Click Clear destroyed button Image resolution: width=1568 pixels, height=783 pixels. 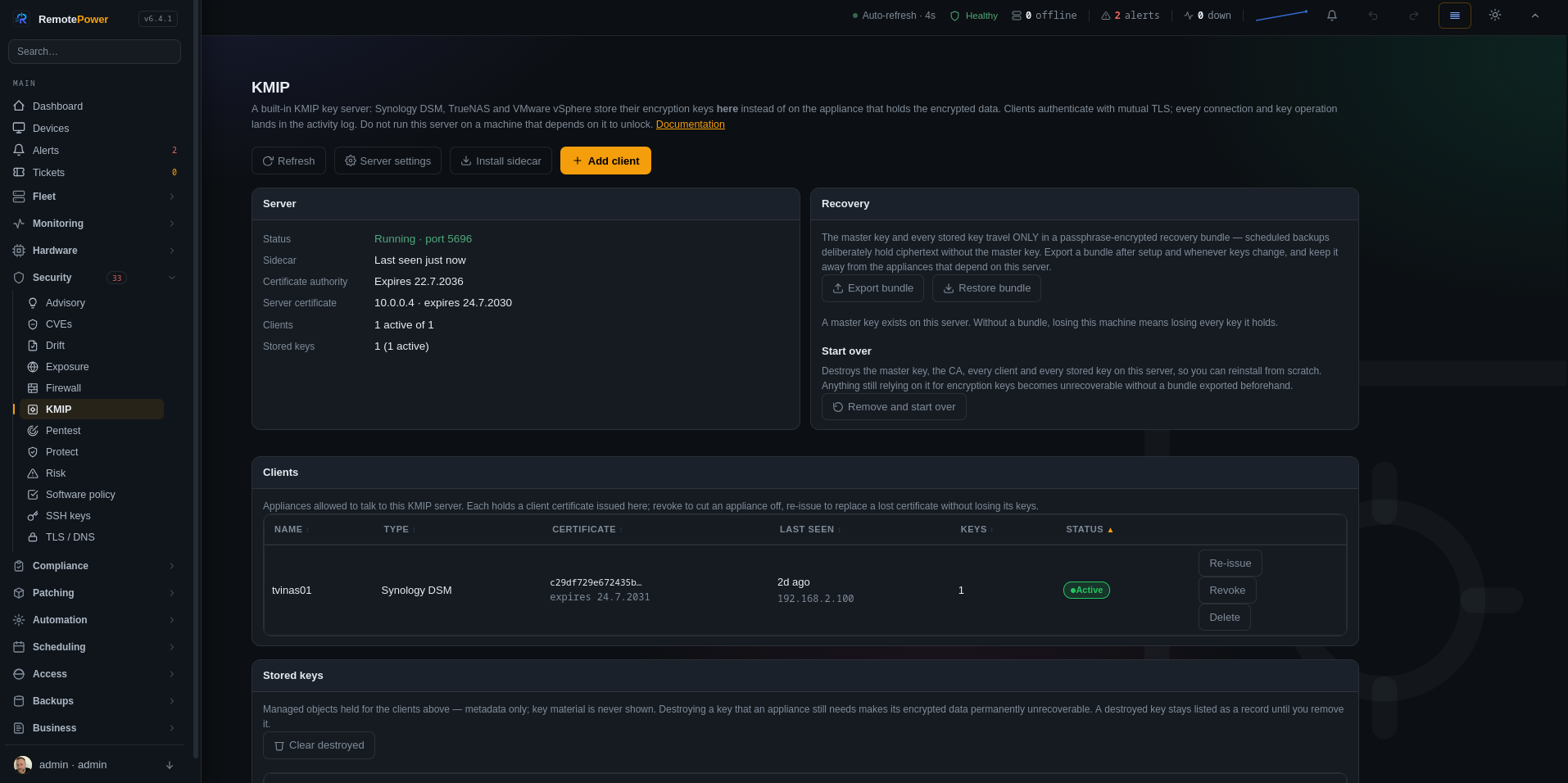(319, 745)
